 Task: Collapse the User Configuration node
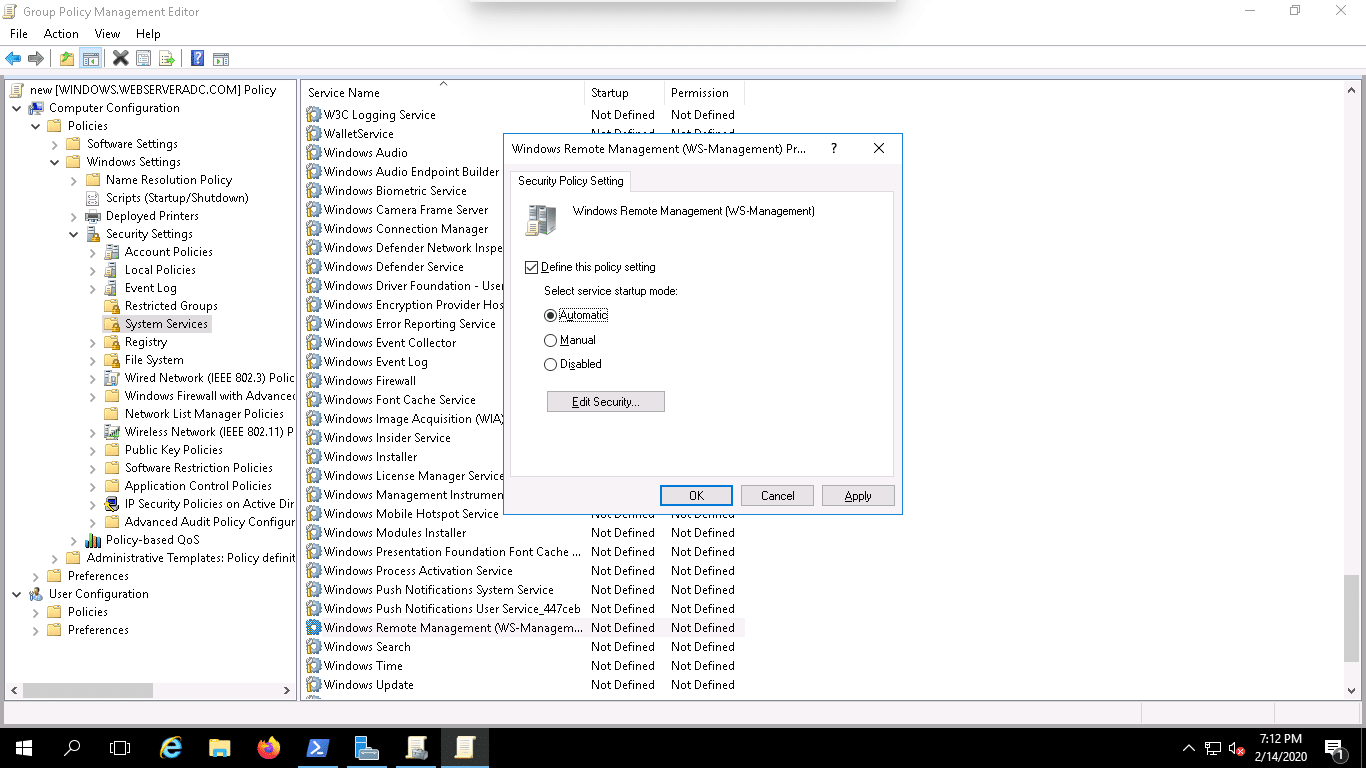click(17, 594)
